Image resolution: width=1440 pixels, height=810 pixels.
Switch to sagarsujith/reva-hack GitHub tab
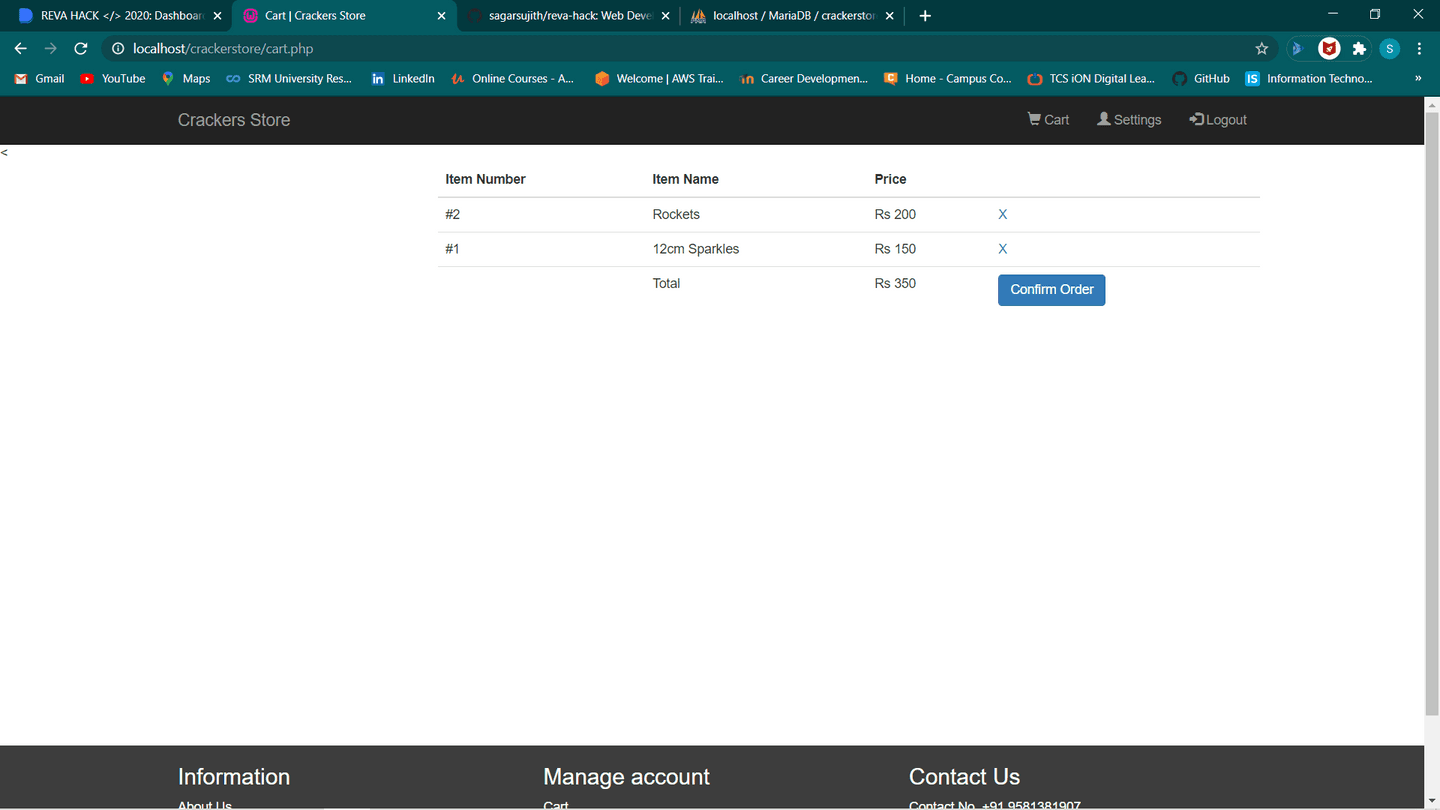point(568,16)
